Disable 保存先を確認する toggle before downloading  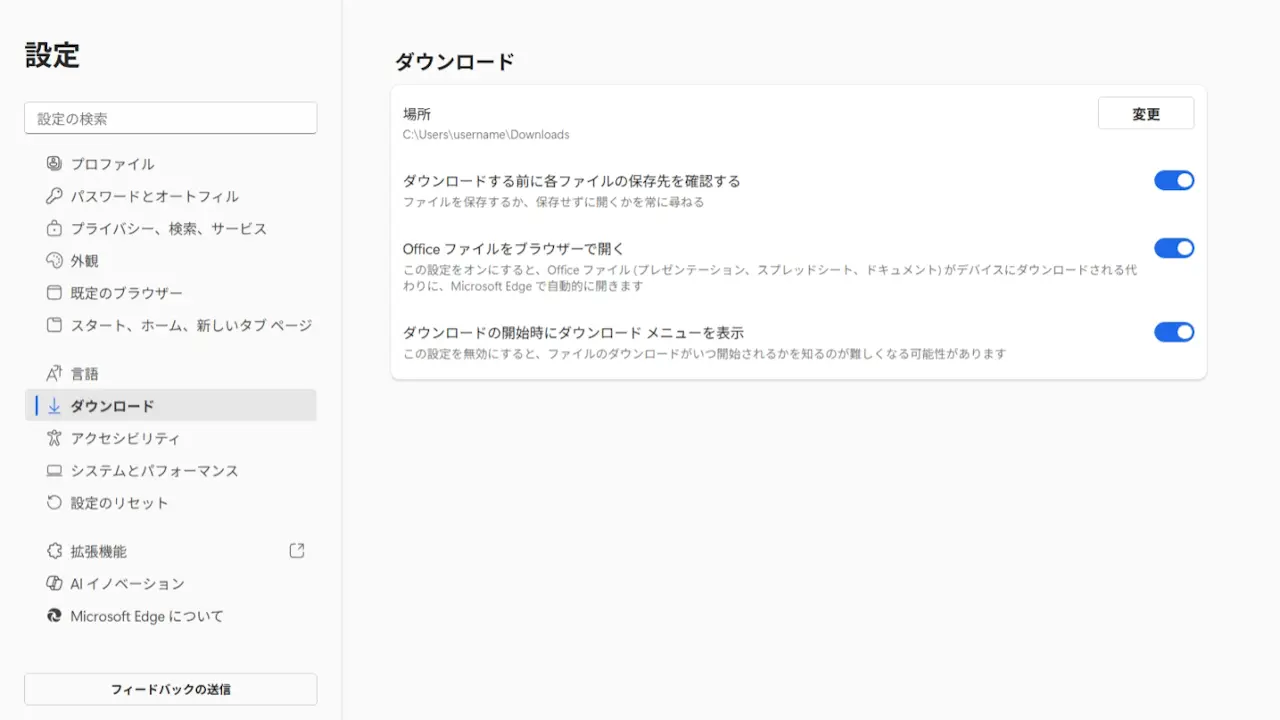click(x=1174, y=181)
